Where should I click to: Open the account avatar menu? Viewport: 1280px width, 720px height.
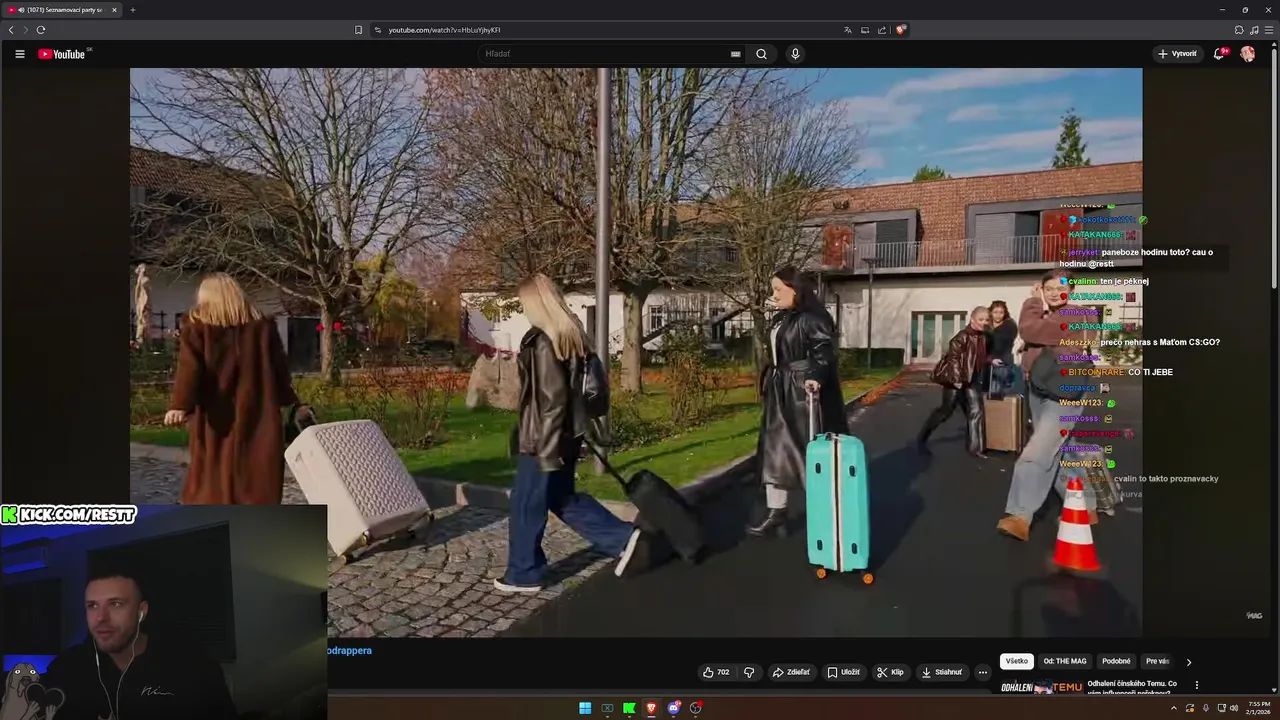tap(1247, 54)
